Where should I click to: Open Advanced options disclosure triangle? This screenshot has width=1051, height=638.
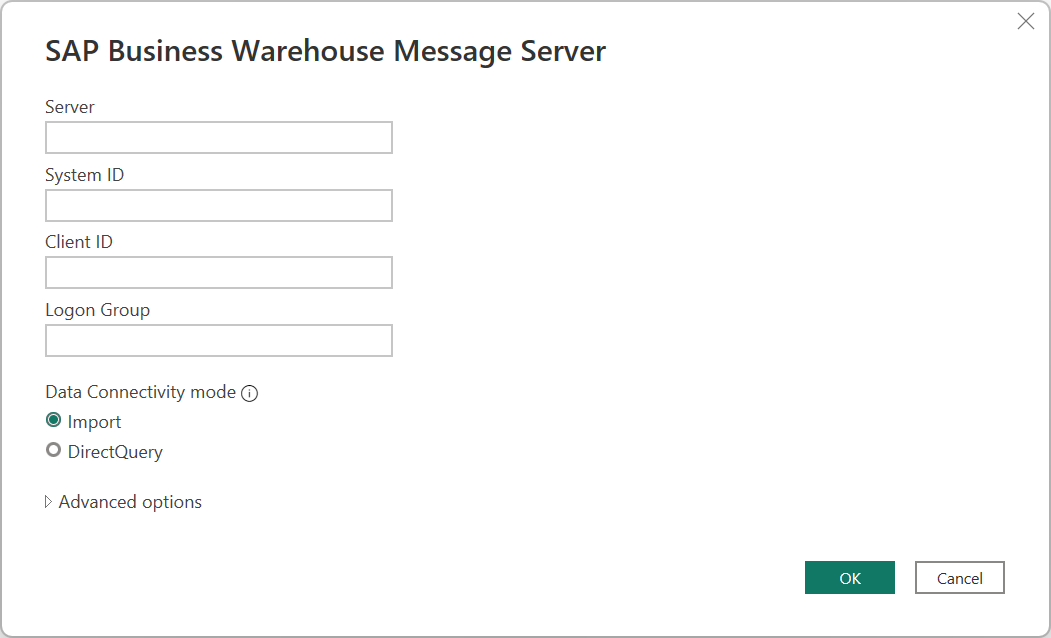pos(48,501)
